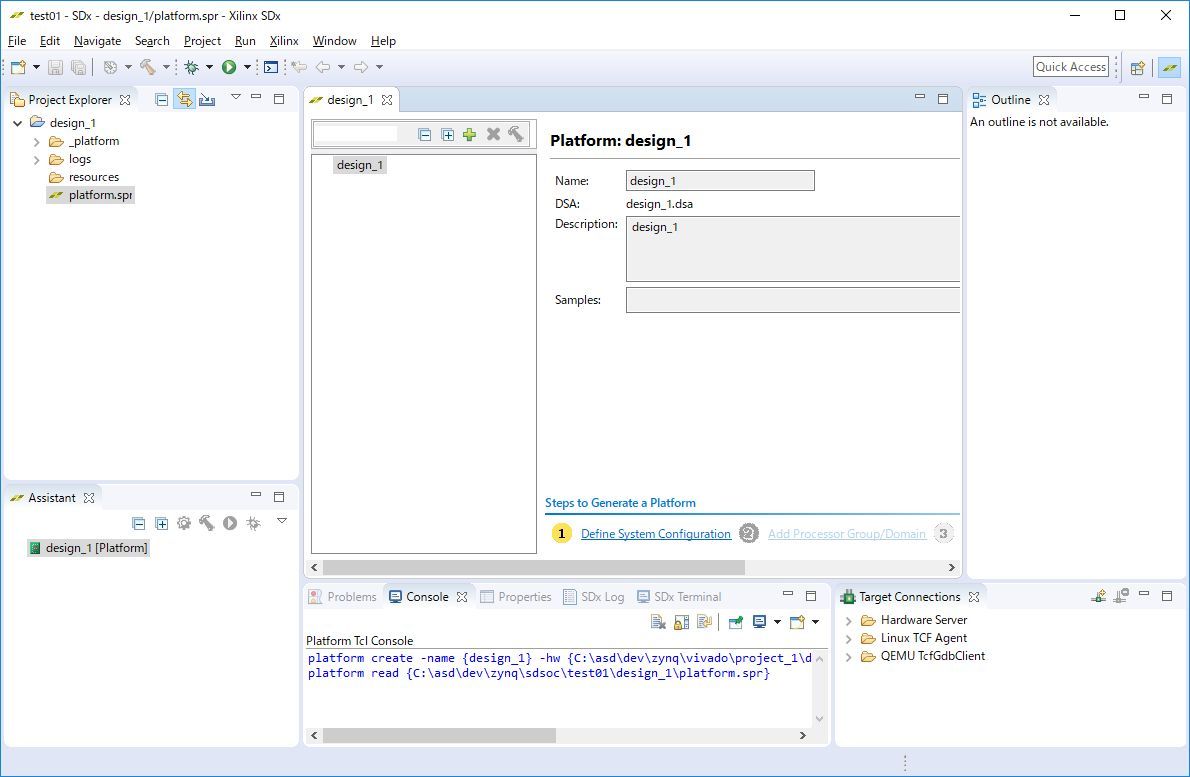This screenshot has width=1190, height=777.
Task: Click new target connection icon
Action: 1099,596
